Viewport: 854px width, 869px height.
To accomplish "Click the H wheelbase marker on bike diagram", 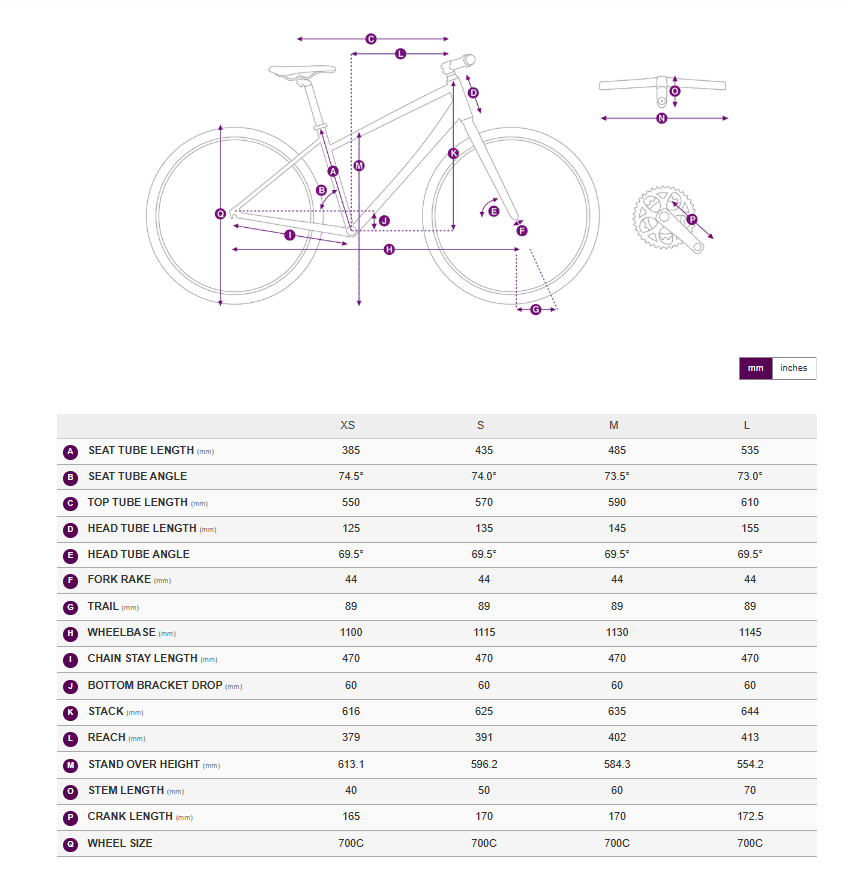I will point(389,249).
